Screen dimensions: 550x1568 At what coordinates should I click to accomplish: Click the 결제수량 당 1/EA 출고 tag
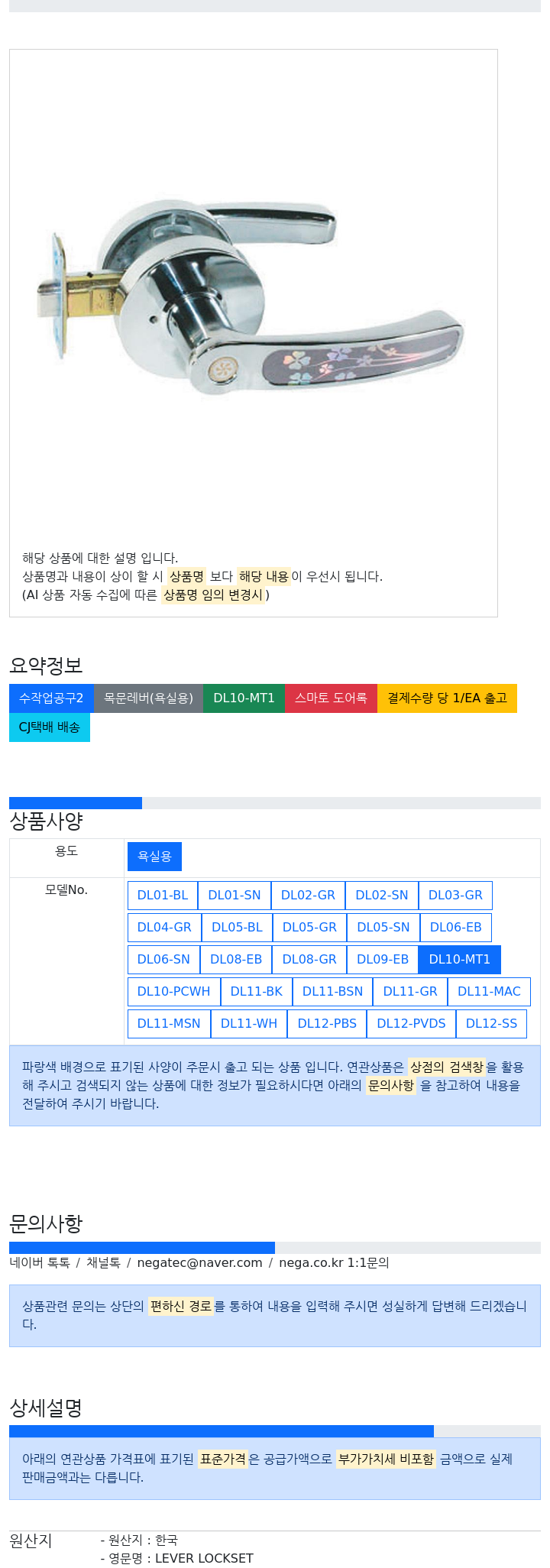447,698
